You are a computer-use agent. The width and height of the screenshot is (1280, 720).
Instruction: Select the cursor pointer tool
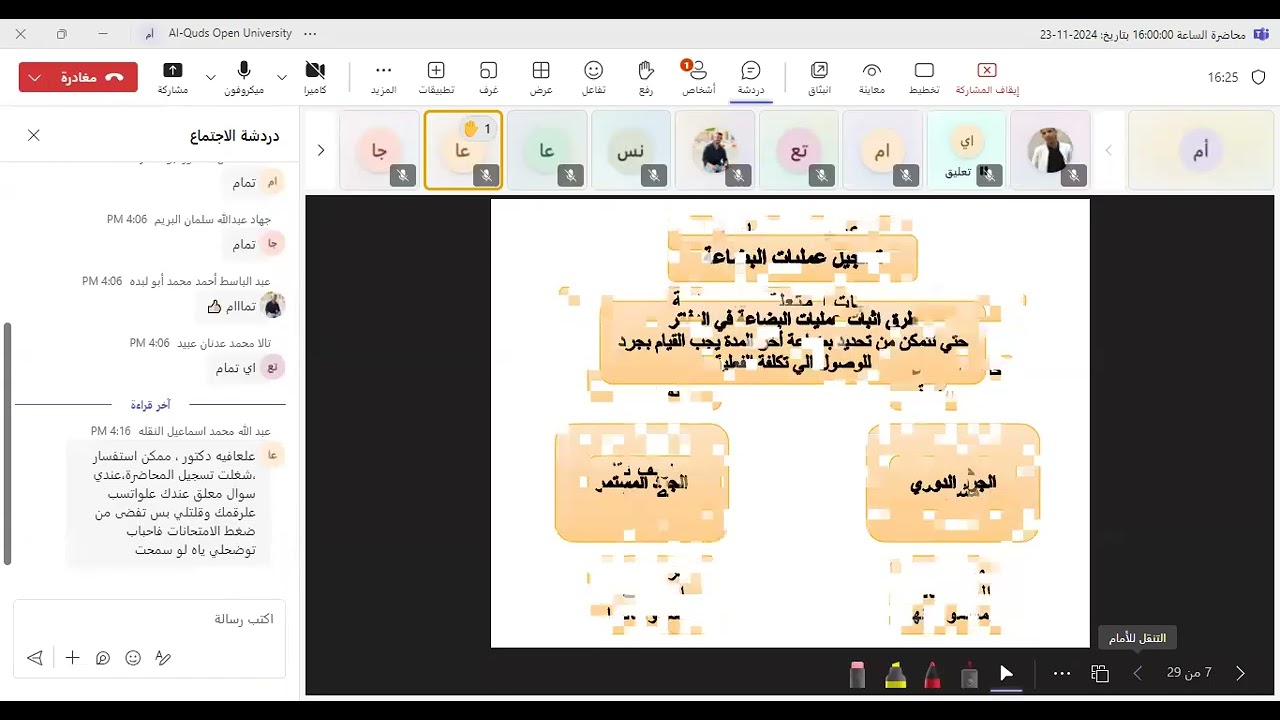[1007, 674]
